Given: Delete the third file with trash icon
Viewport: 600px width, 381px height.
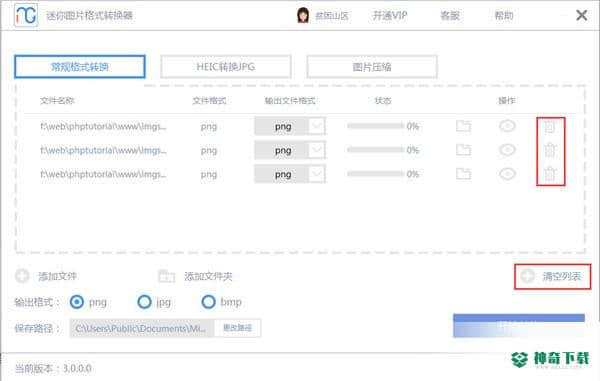Looking at the screenshot, I should pyautogui.click(x=550, y=174).
